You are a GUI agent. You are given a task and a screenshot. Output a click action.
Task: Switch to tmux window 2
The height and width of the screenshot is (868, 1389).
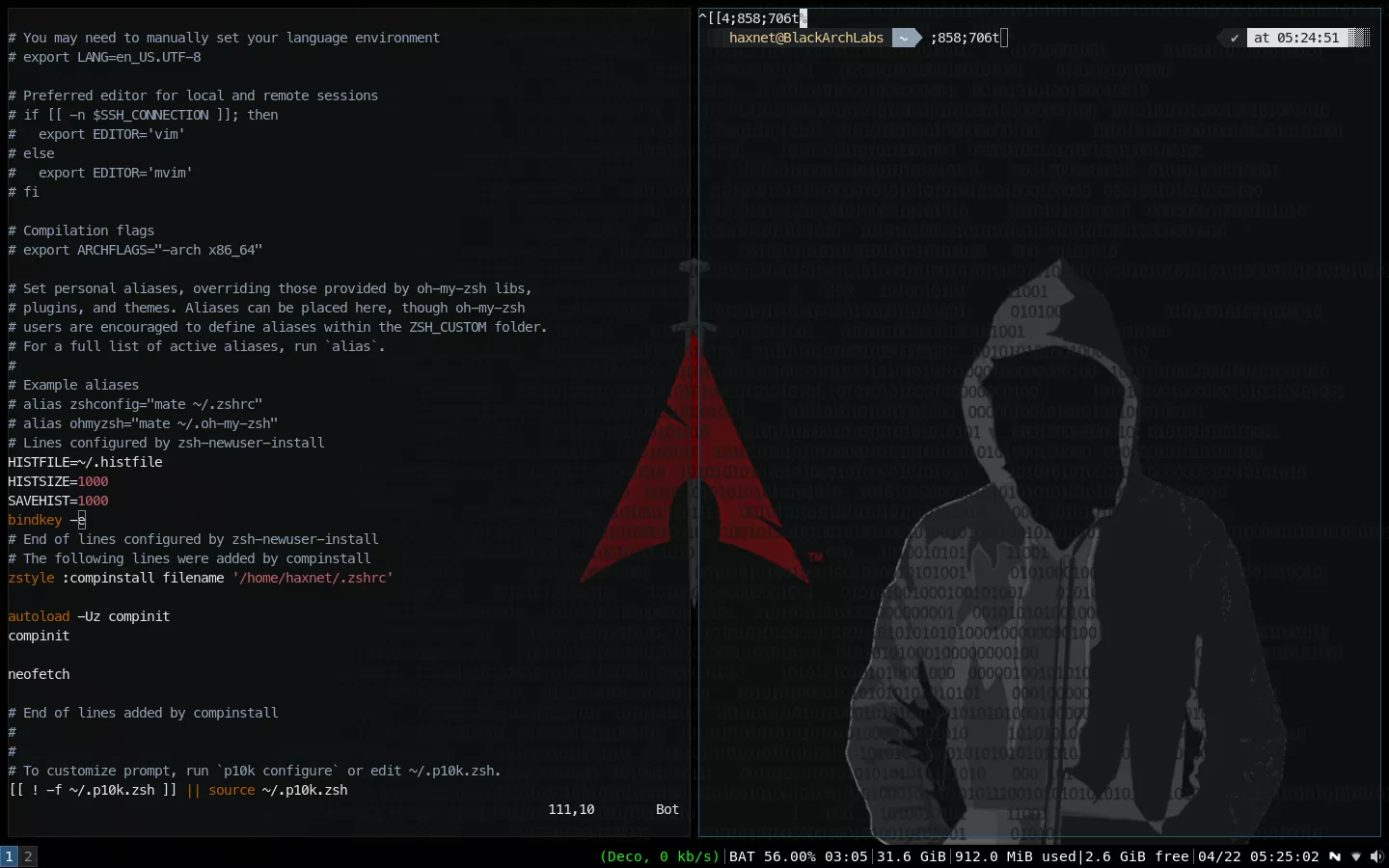pos(29,856)
